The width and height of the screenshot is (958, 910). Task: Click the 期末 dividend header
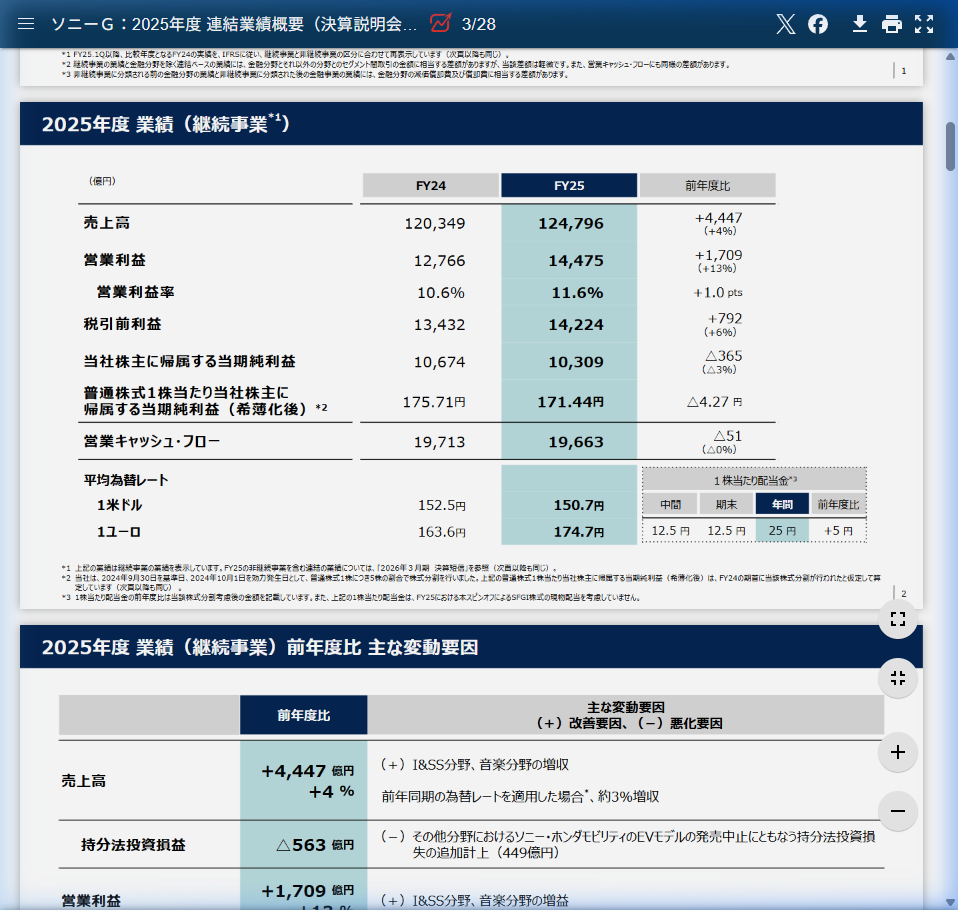pos(726,504)
